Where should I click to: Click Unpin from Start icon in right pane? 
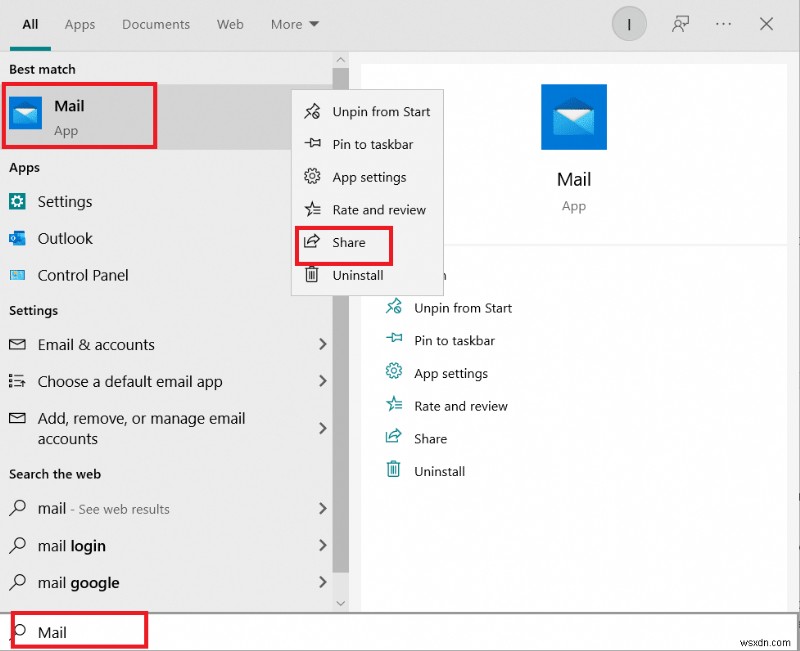tap(394, 307)
